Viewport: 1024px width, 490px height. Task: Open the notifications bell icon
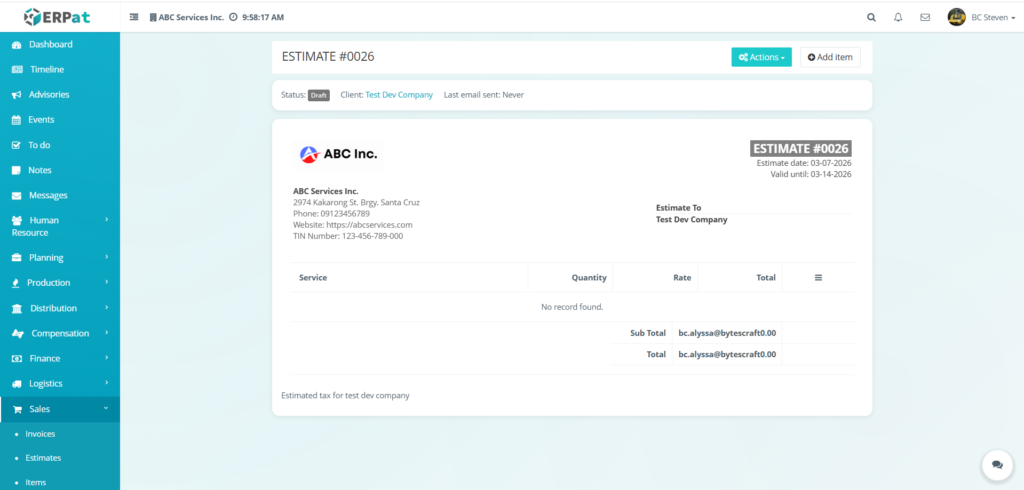point(898,17)
